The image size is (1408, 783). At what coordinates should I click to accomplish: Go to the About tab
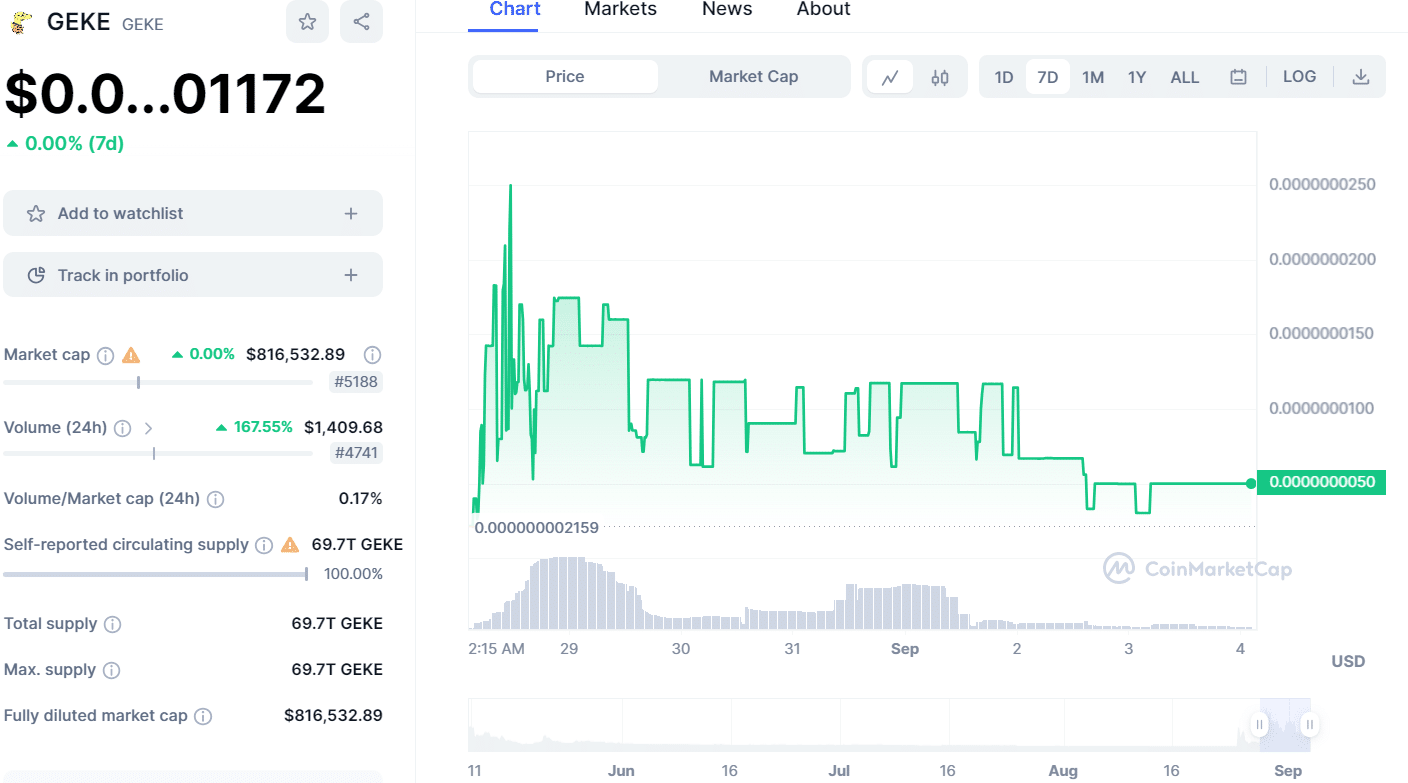(824, 10)
